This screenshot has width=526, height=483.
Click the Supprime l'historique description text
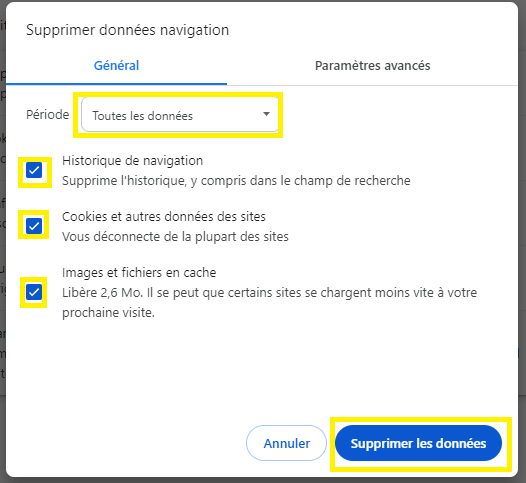click(x=236, y=181)
